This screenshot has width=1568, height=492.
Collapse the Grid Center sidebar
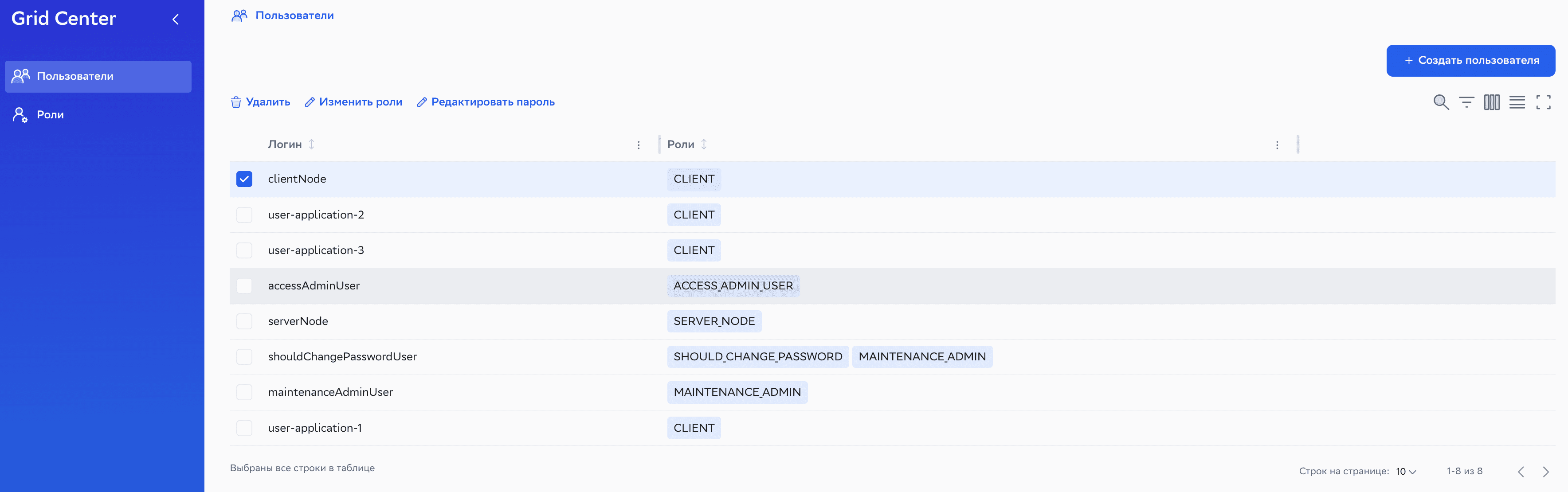click(x=175, y=20)
